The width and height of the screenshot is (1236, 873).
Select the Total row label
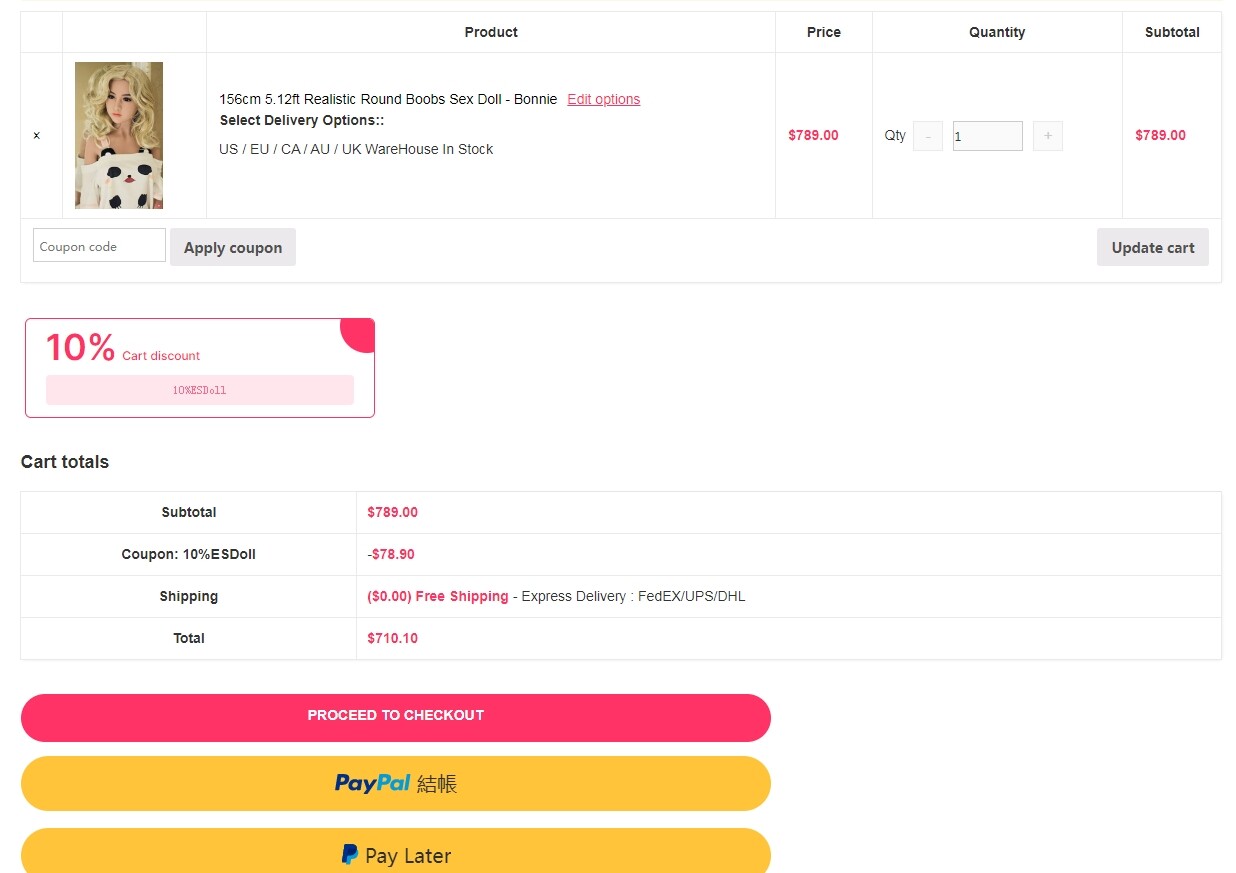[189, 638]
